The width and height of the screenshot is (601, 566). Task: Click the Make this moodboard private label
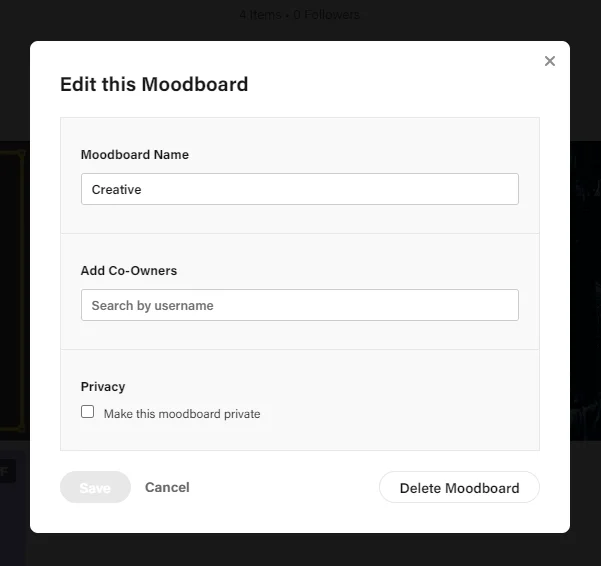click(182, 414)
